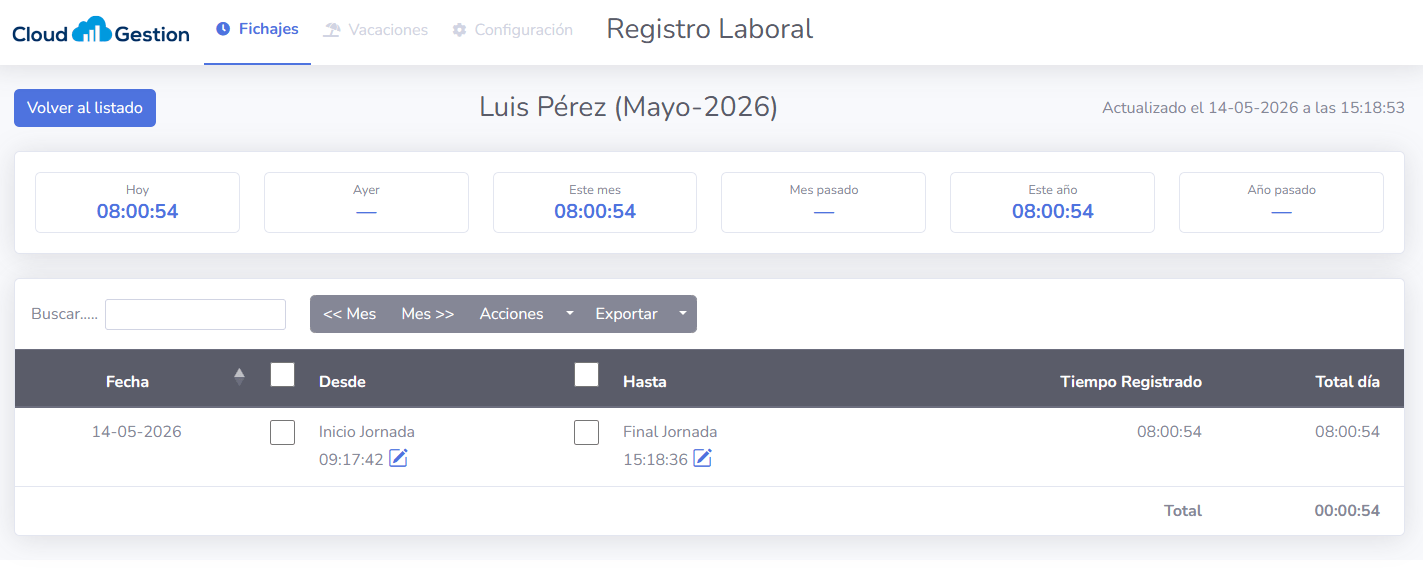Switch to the Vacaciones tab
Viewport: 1423px width, 587px height.
376,30
